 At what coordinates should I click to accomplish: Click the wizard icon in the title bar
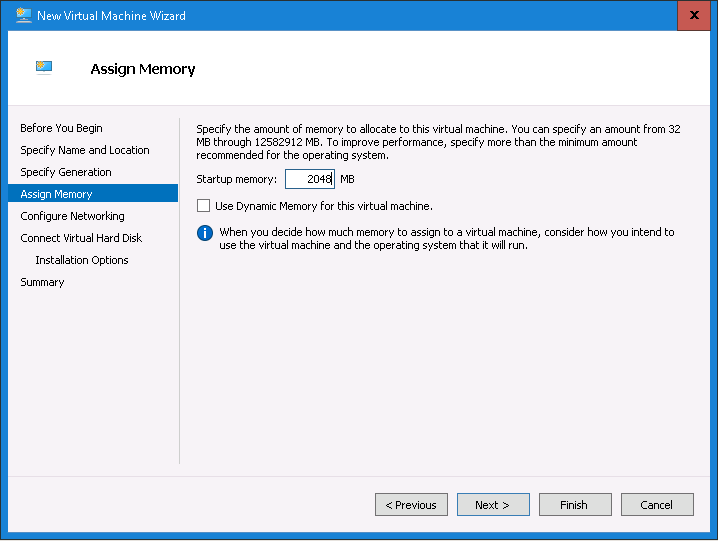(23, 15)
